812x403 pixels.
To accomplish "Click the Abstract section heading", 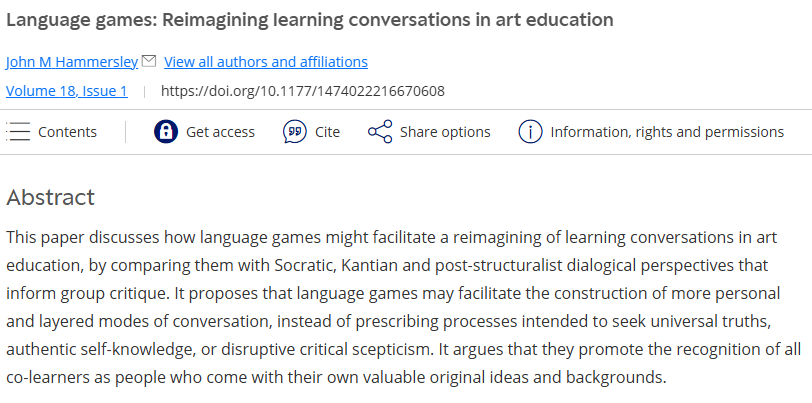I will (x=50, y=197).
